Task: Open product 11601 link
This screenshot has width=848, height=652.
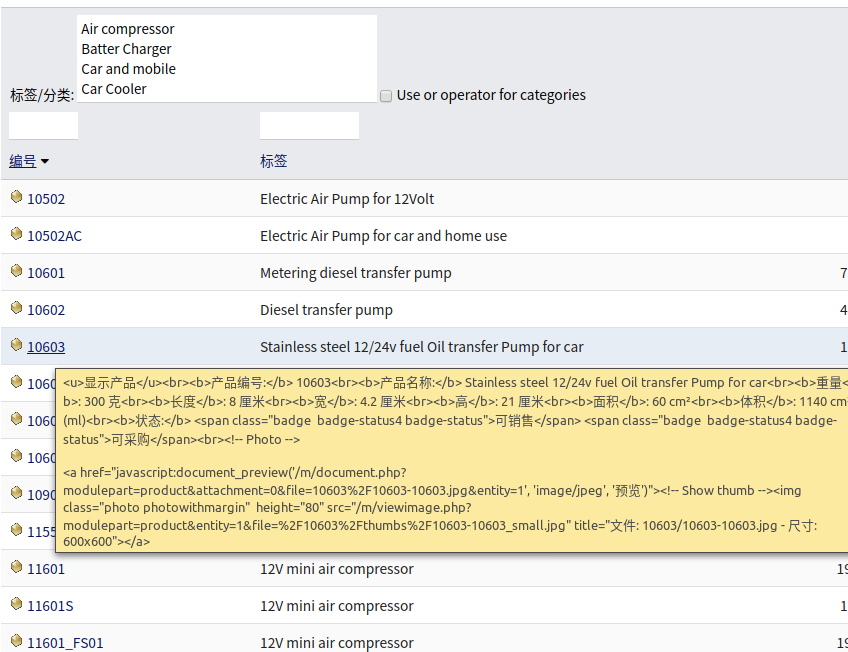Action: click(46, 569)
